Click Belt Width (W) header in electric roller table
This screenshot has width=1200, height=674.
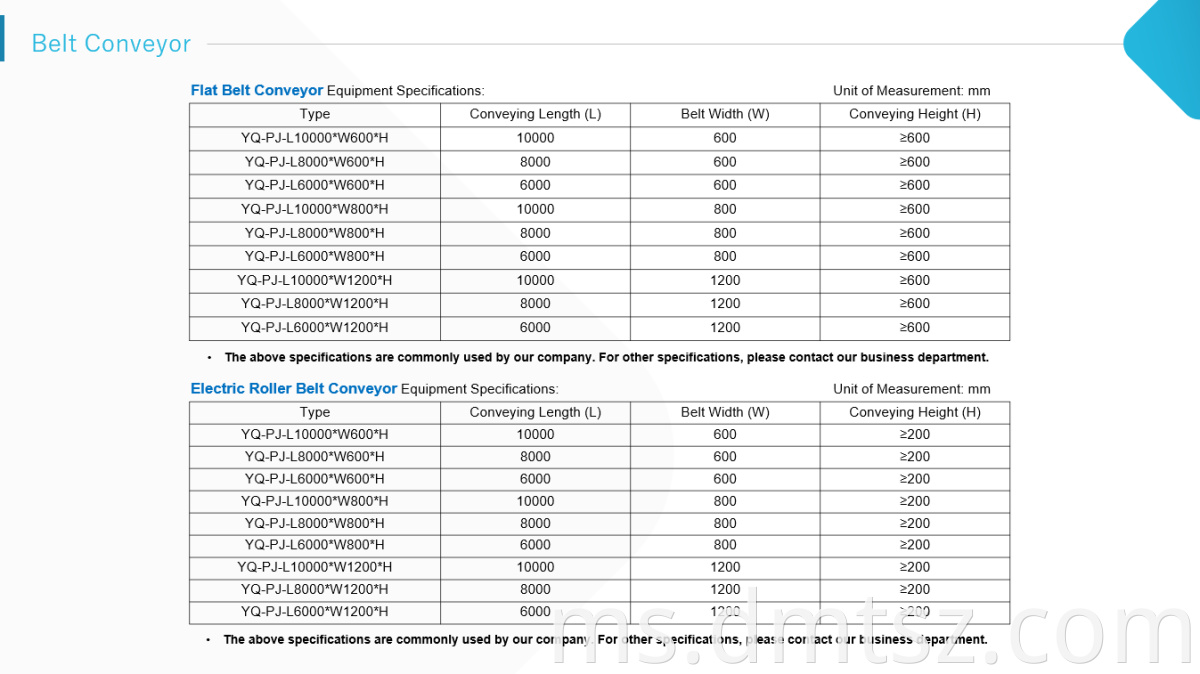click(725, 412)
